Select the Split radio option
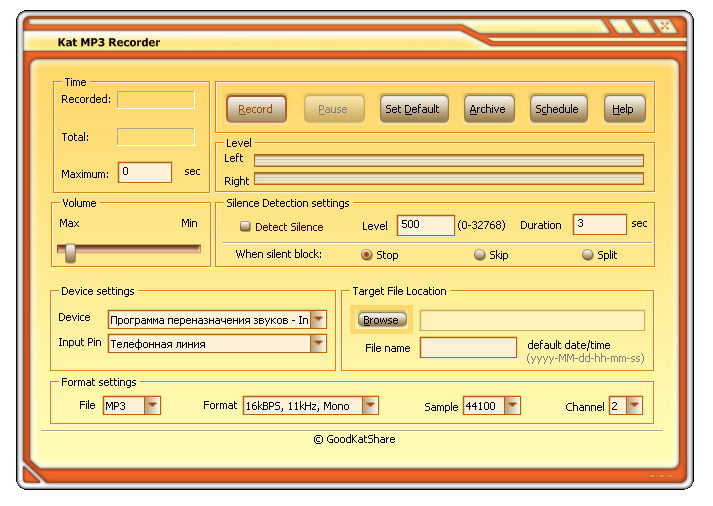 [x=587, y=255]
